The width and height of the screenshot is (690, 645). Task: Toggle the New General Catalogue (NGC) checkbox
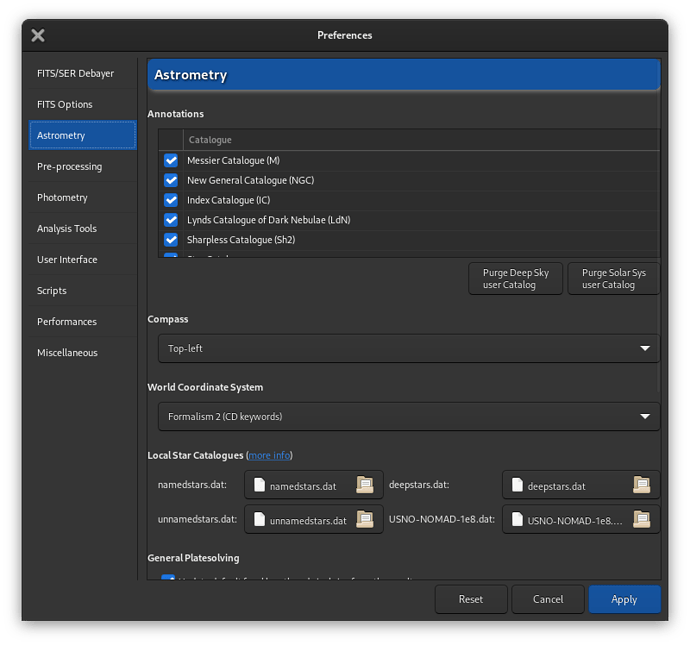coord(171,180)
